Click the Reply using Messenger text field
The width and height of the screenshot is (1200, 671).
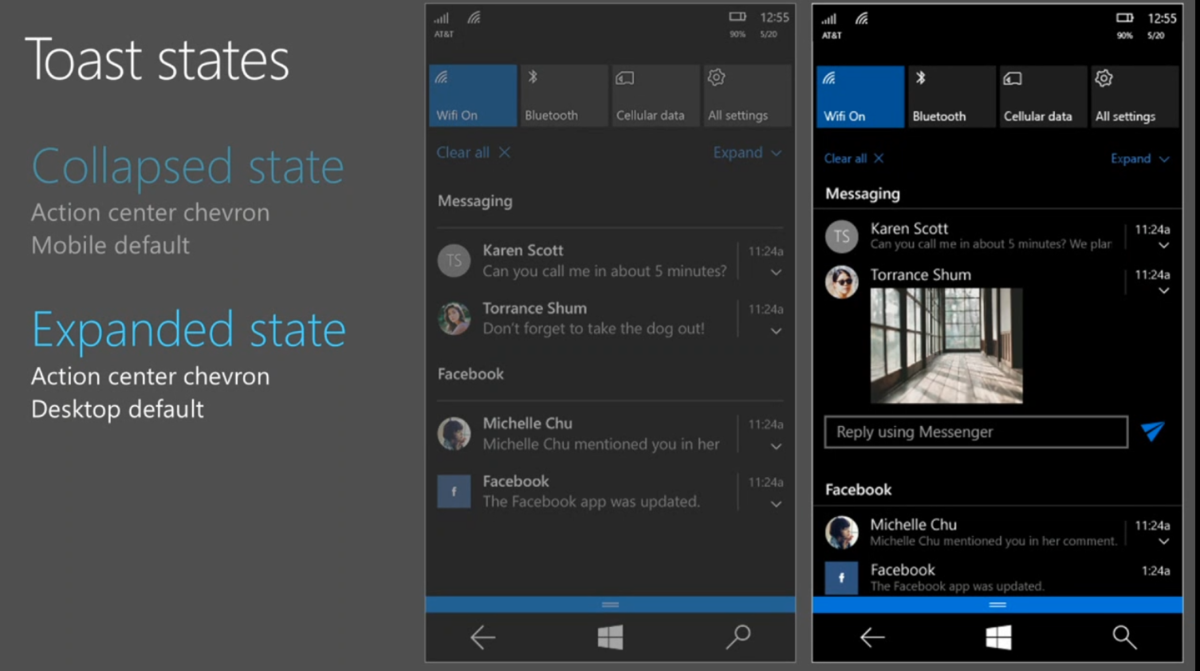(x=975, y=432)
